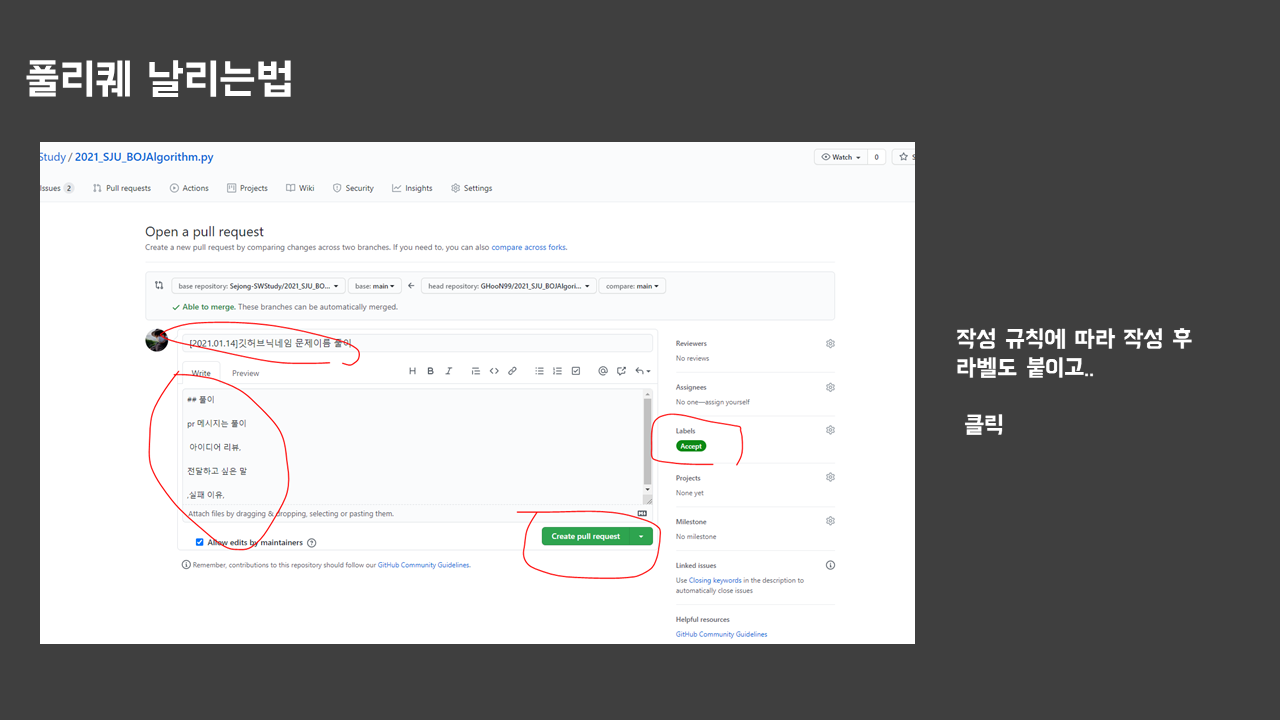Insert a bulleted list
The height and width of the screenshot is (720, 1280).
539,371
